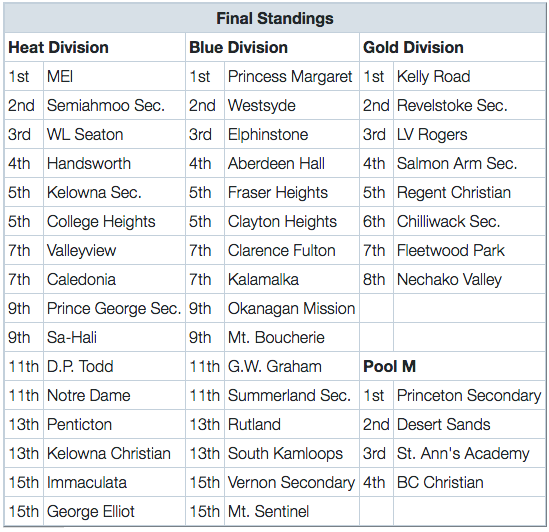
Task: Select the Semiahmoo Sec. entry
Action: coord(114,105)
